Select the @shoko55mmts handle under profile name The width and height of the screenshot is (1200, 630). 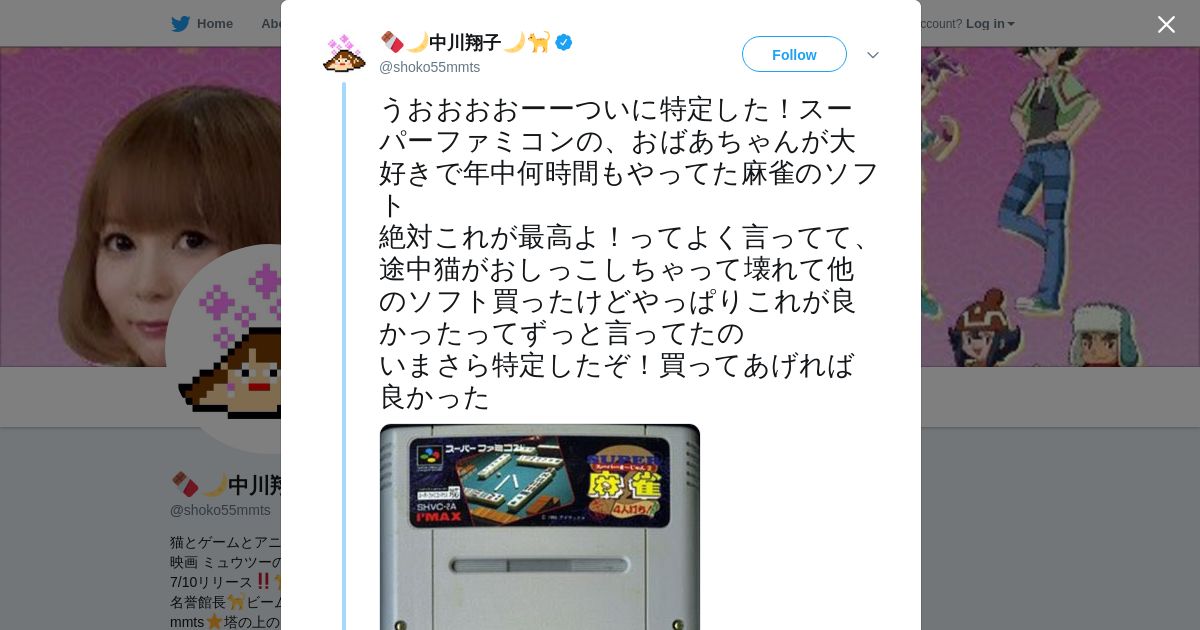click(220, 510)
